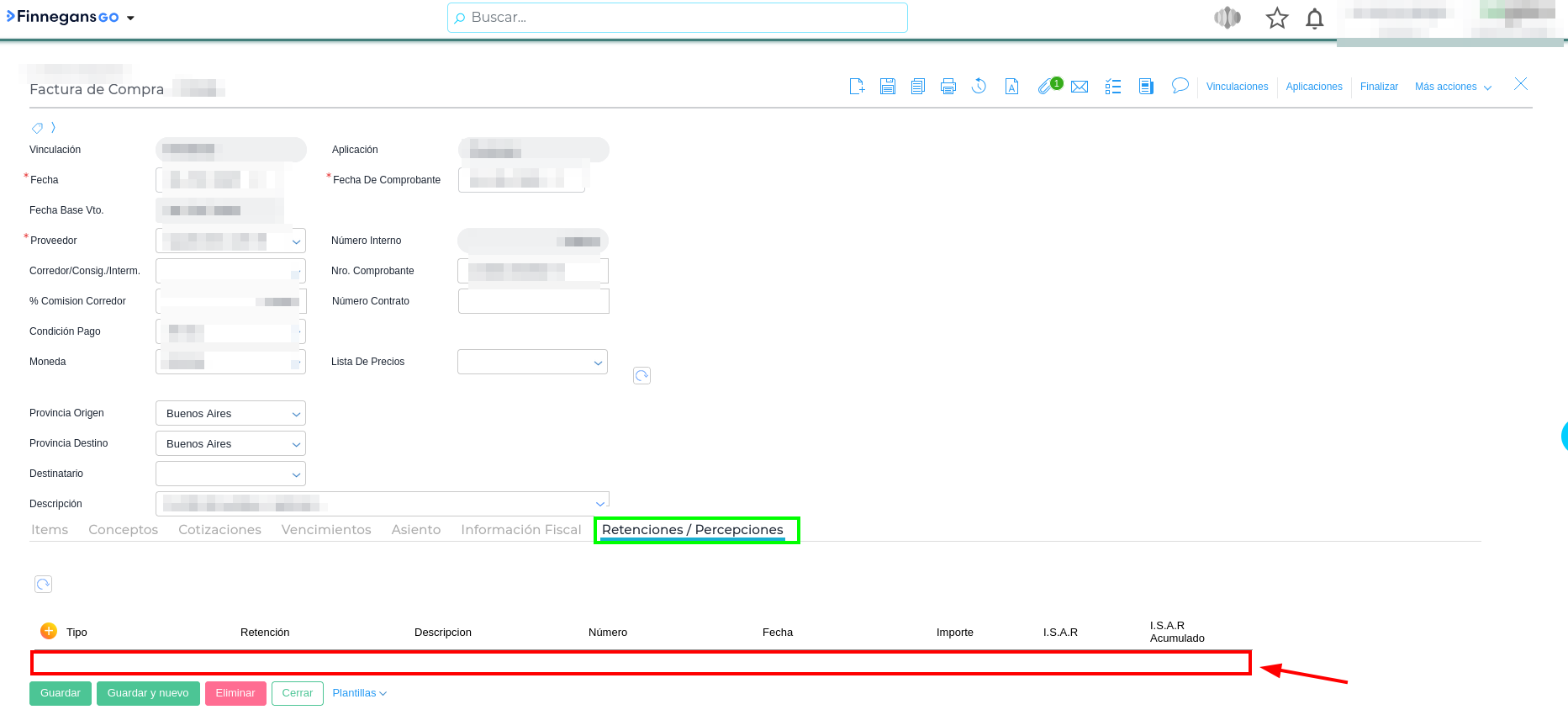Open the Información Fiscal tab

click(521, 530)
